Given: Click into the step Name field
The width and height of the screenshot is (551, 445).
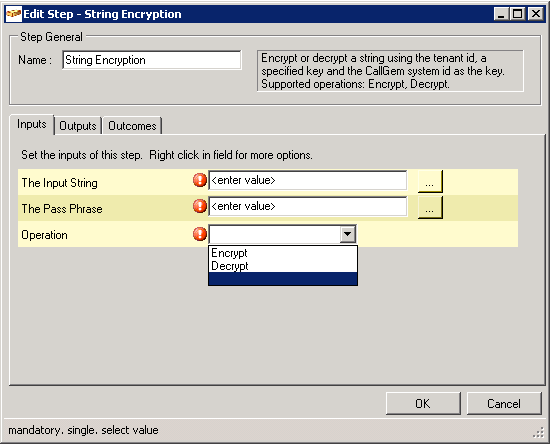Looking at the screenshot, I should tap(152, 60).
